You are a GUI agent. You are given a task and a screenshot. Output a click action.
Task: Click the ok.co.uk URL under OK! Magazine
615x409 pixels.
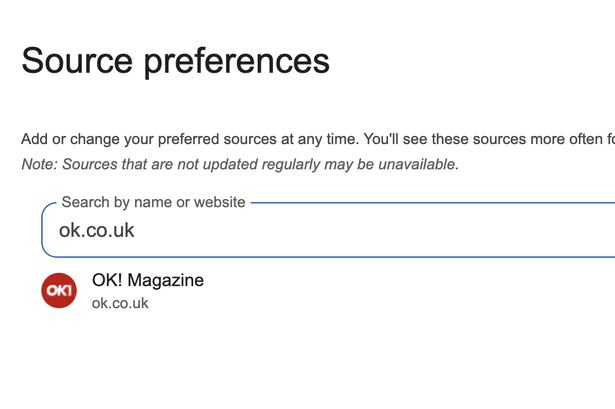(x=120, y=303)
